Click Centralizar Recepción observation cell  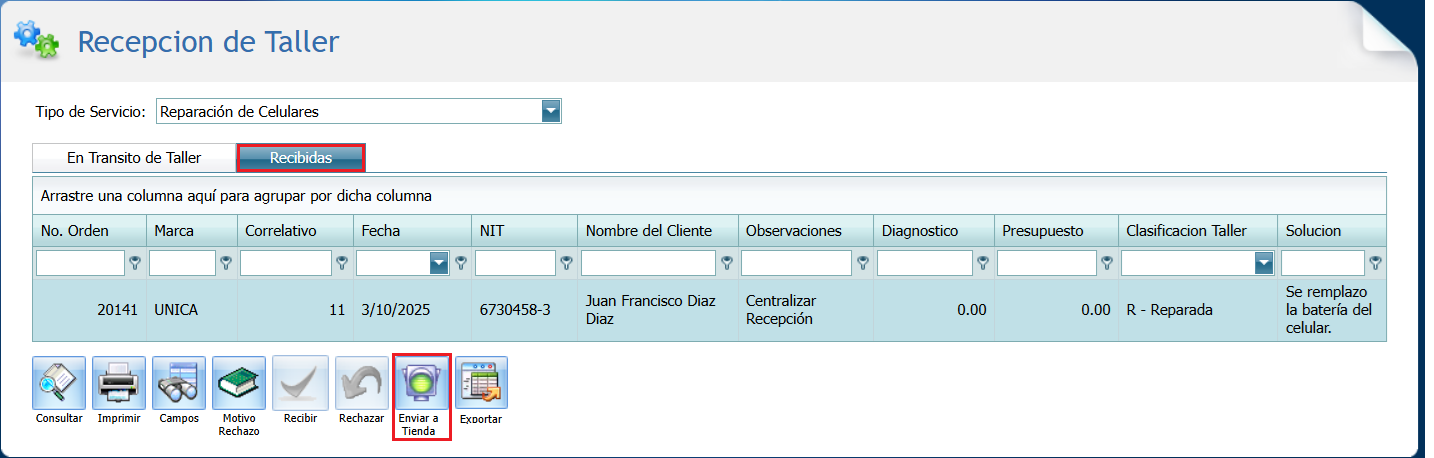(x=806, y=310)
